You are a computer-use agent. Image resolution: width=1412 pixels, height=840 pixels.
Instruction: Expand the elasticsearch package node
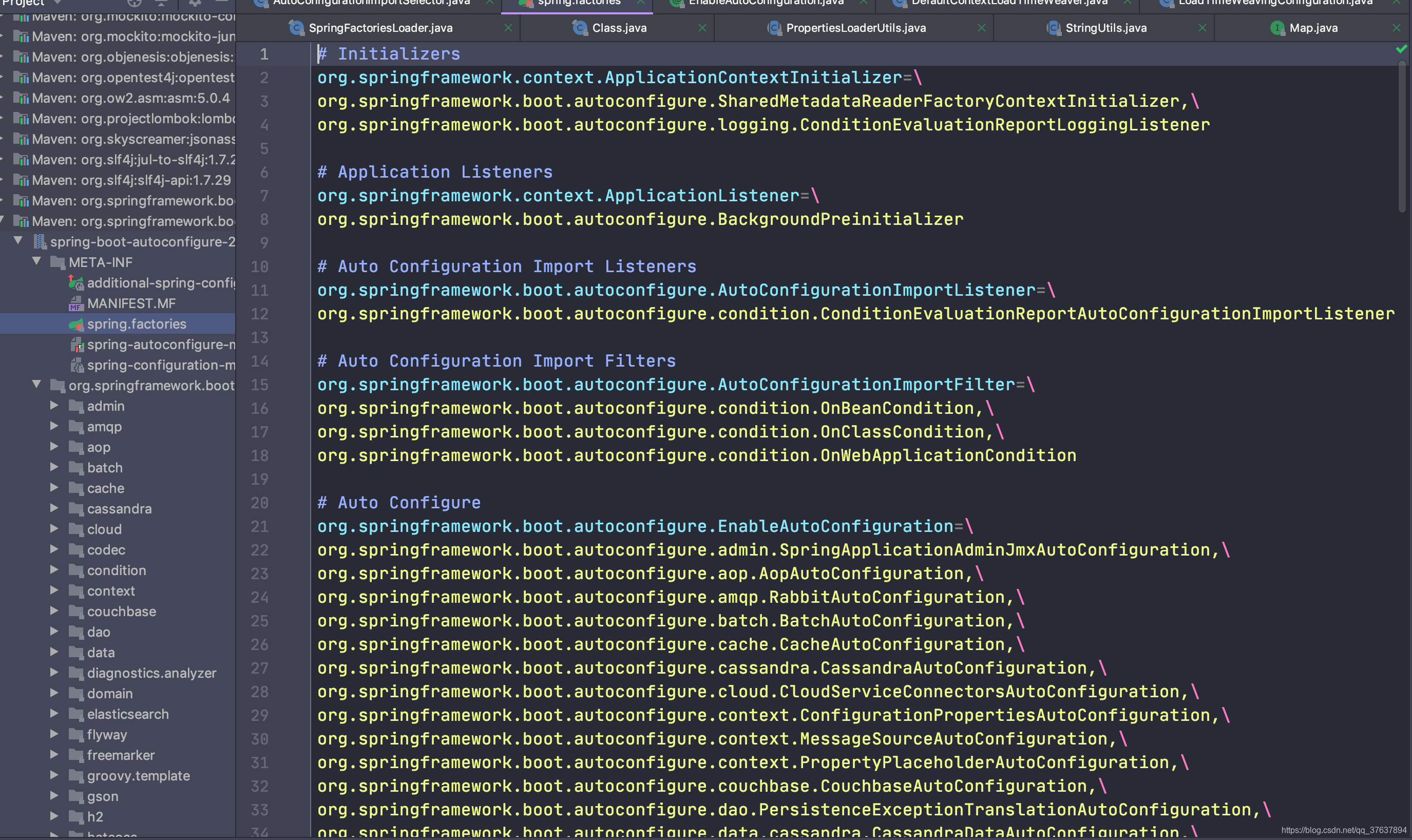tap(54, 713)
